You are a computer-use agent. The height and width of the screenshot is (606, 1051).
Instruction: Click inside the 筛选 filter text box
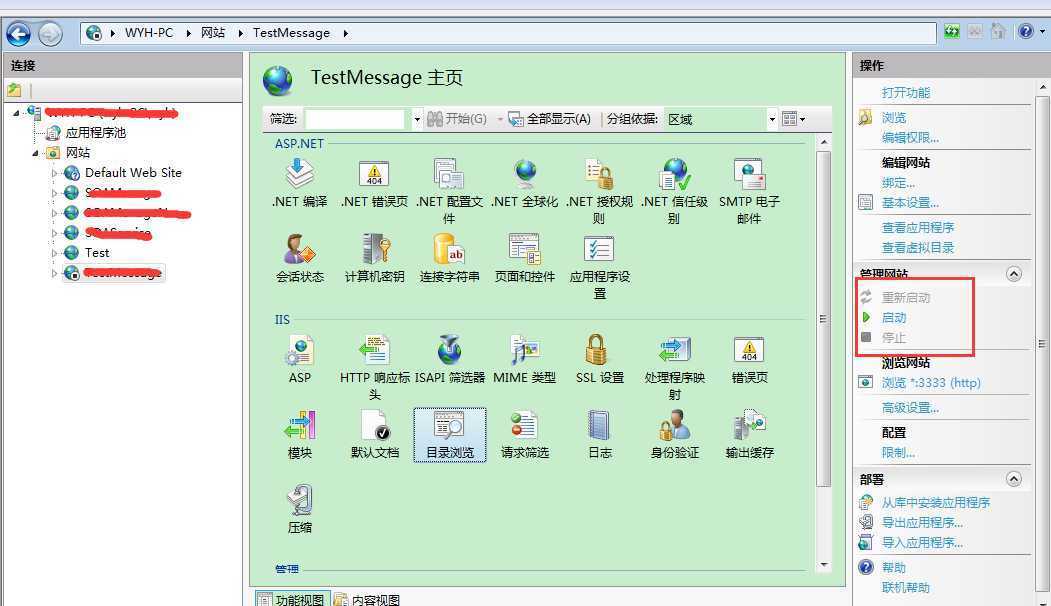point(355,119)
